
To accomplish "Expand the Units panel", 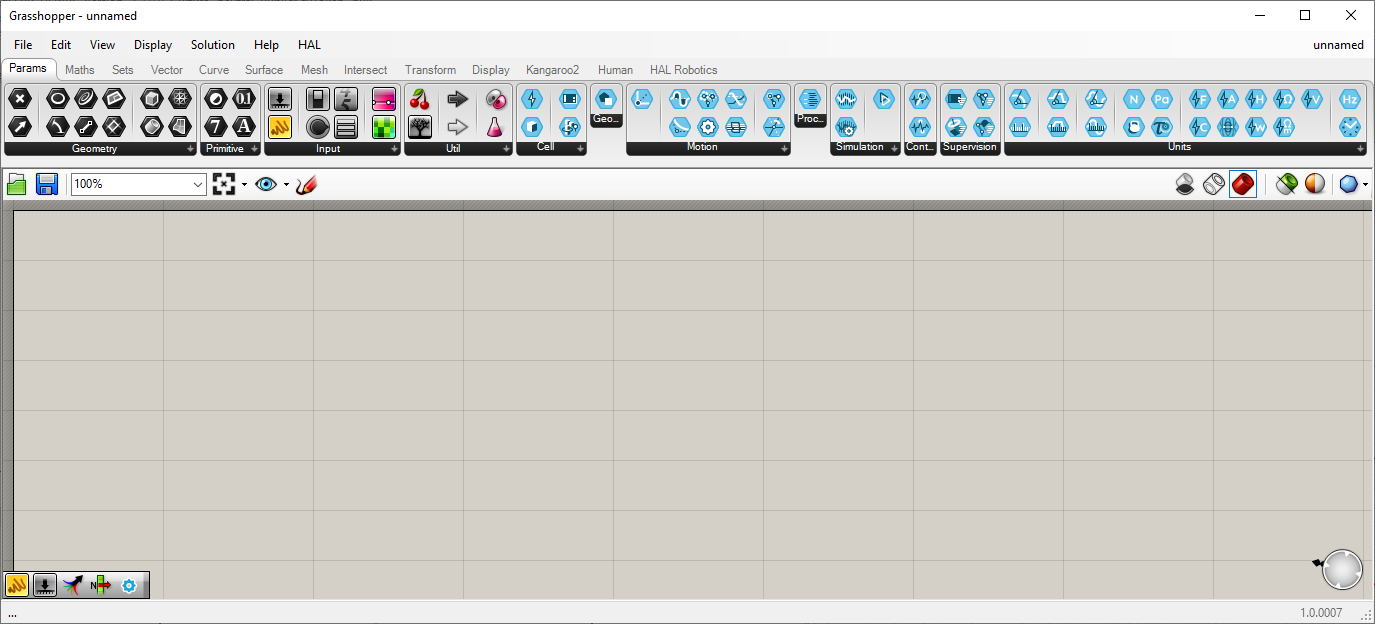I will 1360,149.
